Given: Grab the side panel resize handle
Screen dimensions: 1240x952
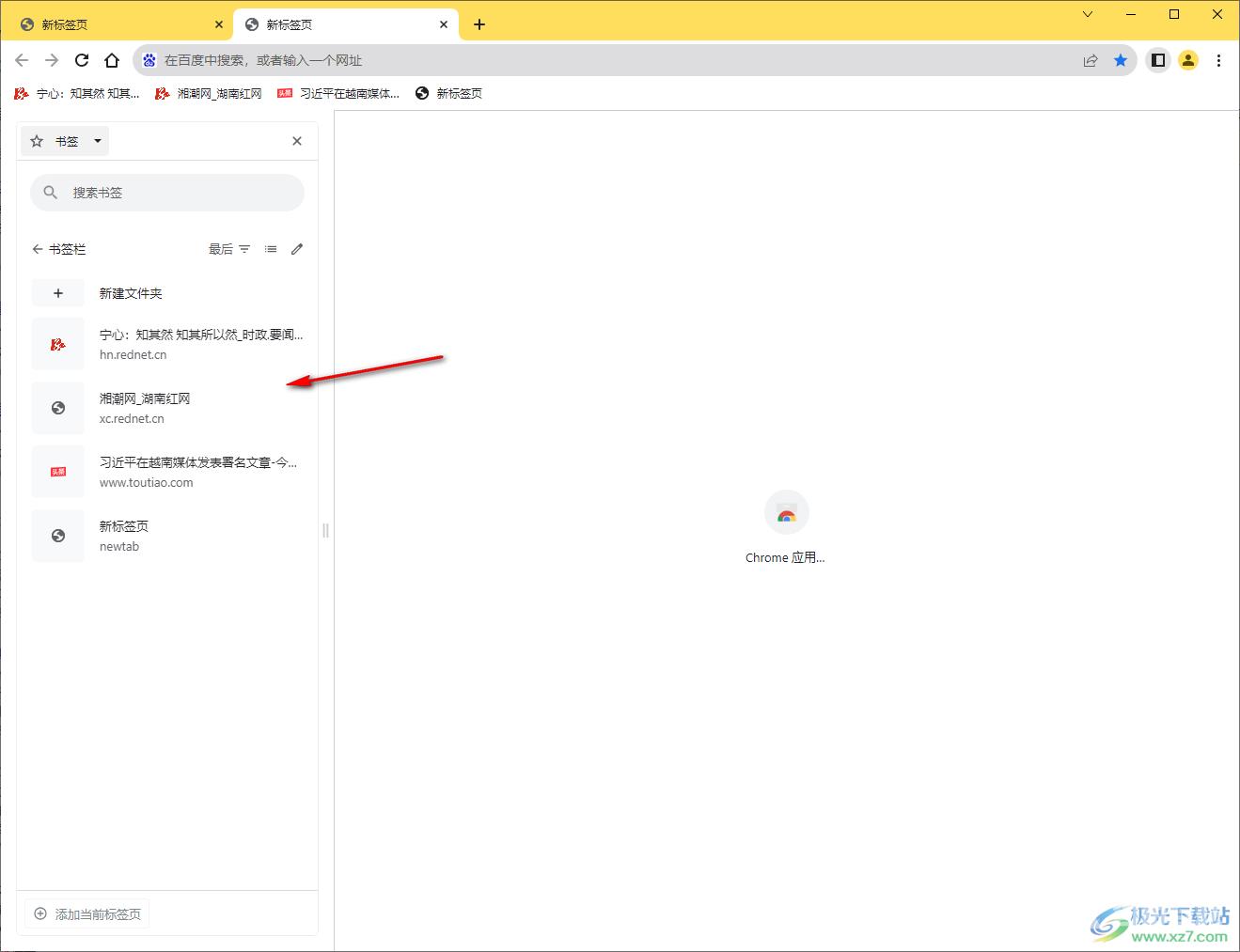Looking at the screenshot, I should click(326, 530).
